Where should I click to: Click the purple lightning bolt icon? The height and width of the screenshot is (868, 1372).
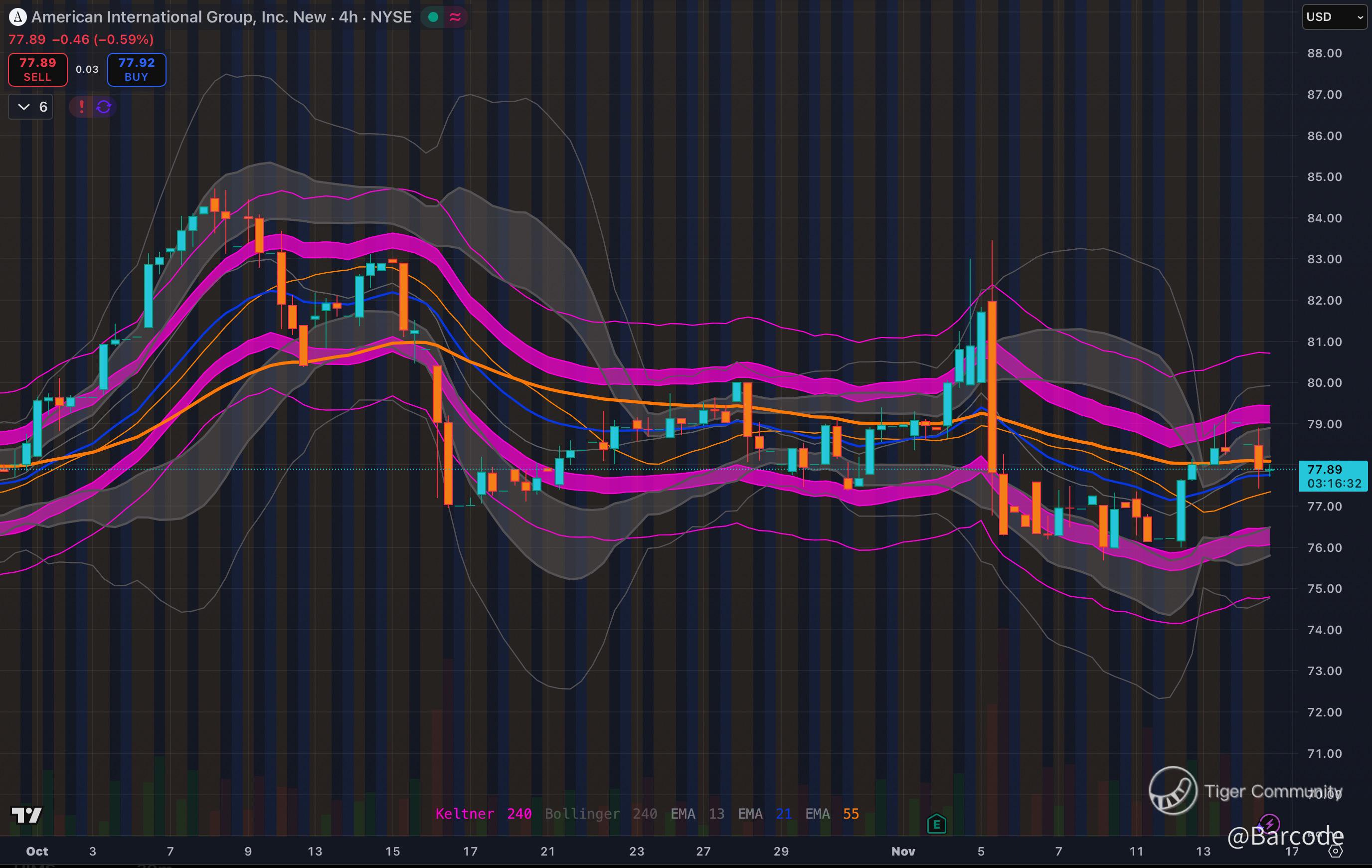tap(1269, 823)
